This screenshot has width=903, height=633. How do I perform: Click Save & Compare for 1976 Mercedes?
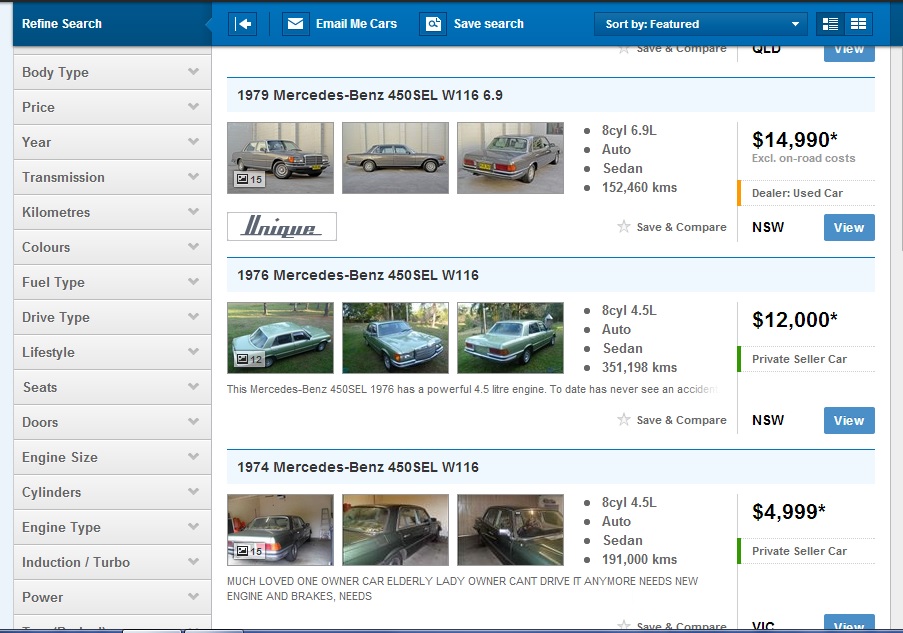(x=681, y=420)
